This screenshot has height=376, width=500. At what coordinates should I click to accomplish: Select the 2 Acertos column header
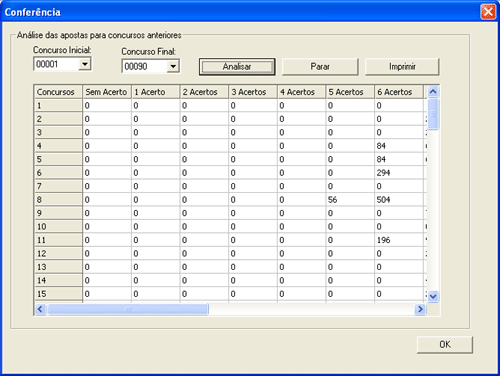tap(204, 92)
